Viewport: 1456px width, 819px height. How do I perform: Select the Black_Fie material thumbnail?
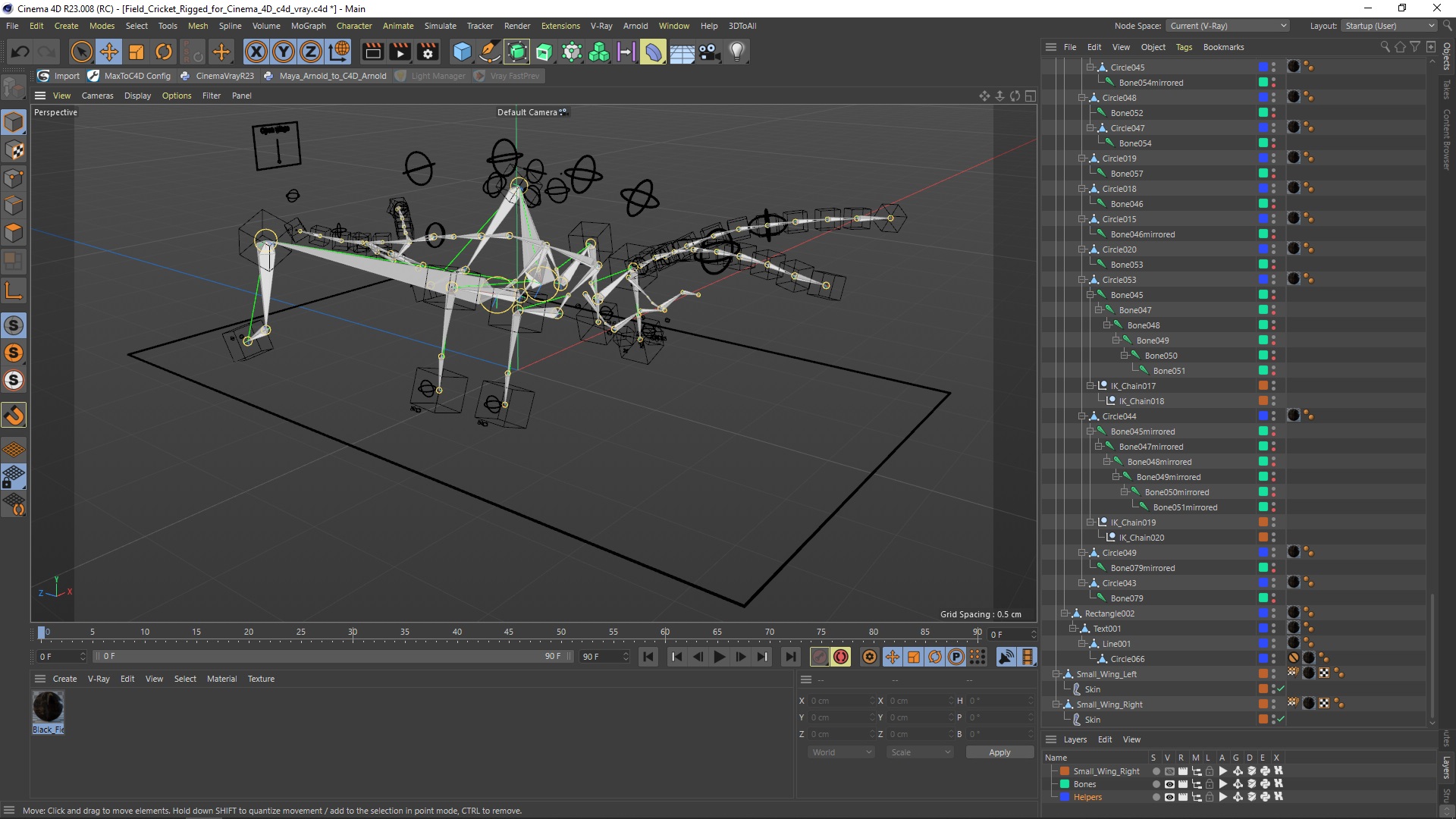coord(48,708)
